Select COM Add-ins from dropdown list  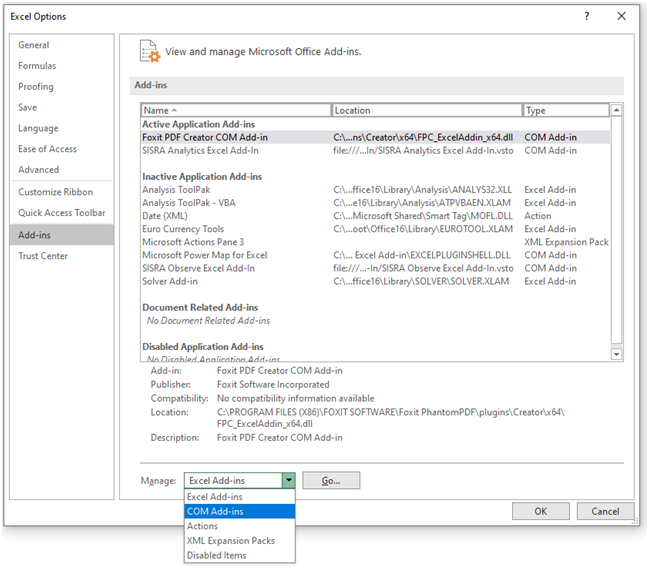click(215, 511)
